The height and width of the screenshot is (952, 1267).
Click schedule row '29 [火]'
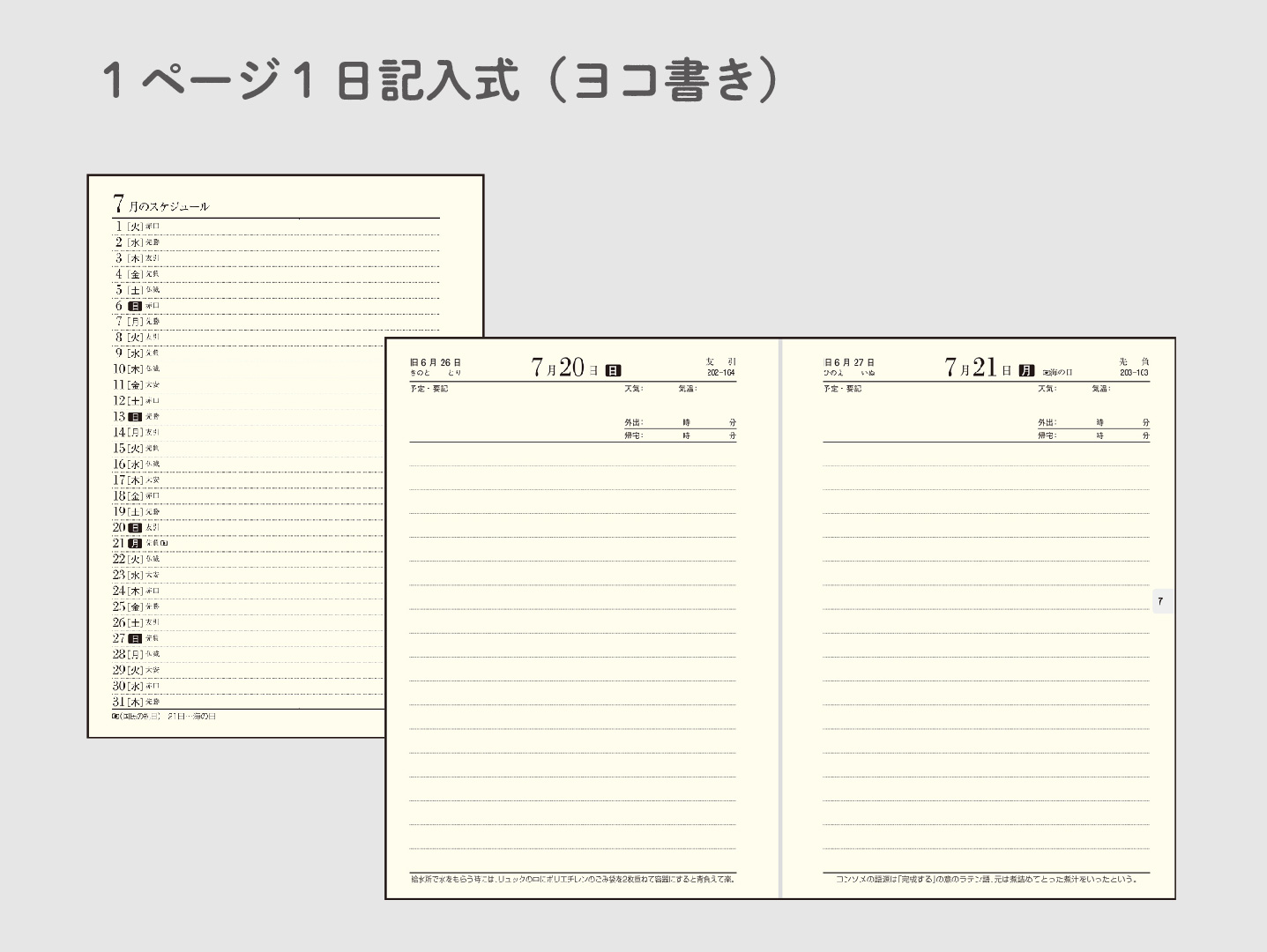pyautogui.click(x=249, y=671)
